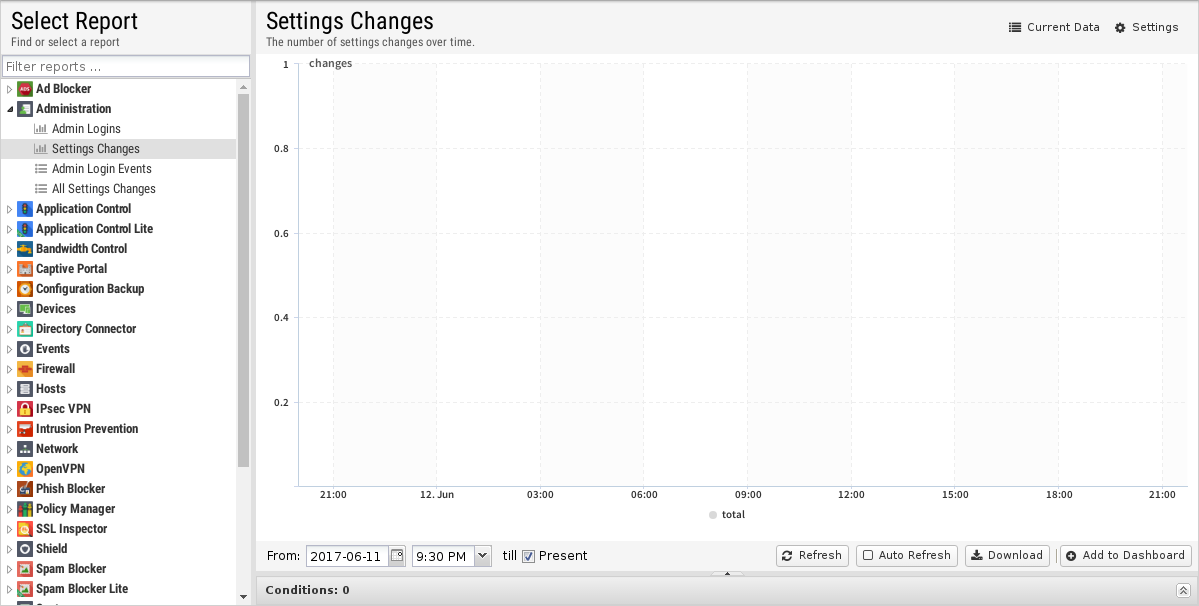Click the Bandwidth Control icon
This screenshot has height=606, width=1199.
click(x=24, y=249)
